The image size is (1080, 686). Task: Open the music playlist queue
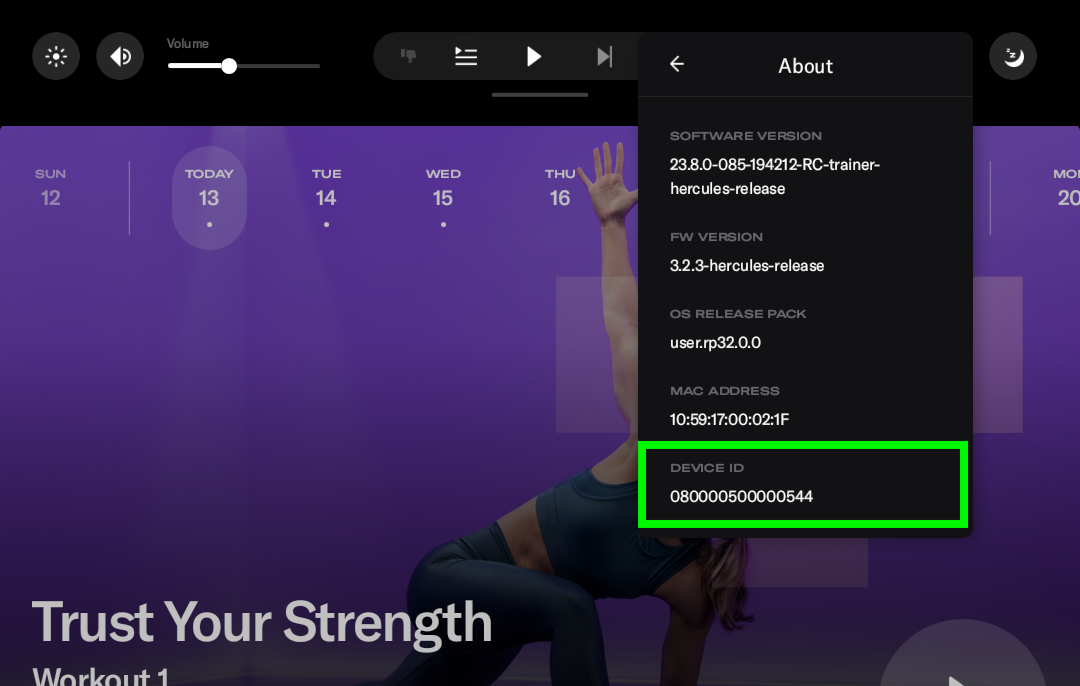(466, 56)
